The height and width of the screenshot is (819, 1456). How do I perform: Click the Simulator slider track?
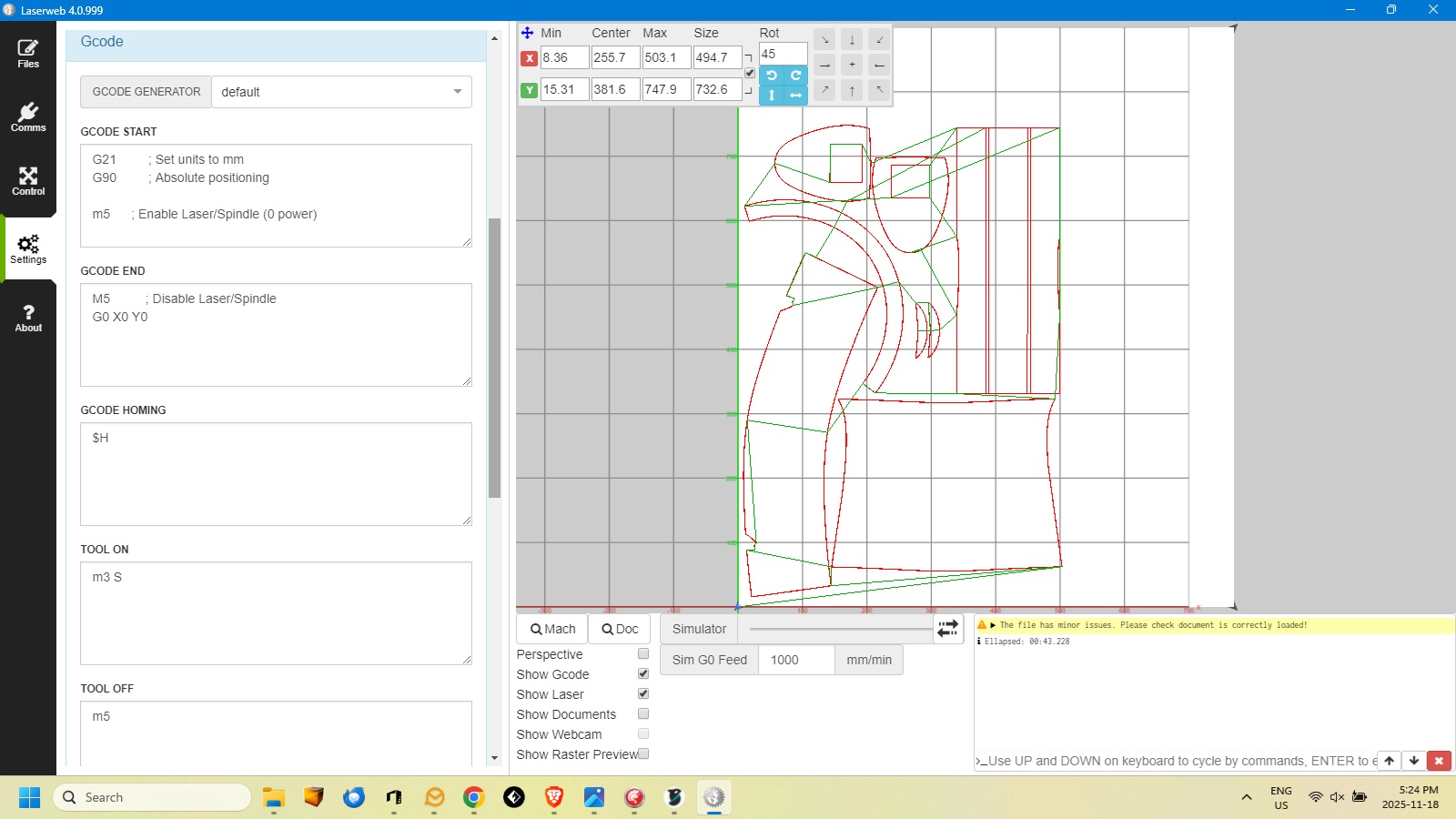[x=839, y=629]
